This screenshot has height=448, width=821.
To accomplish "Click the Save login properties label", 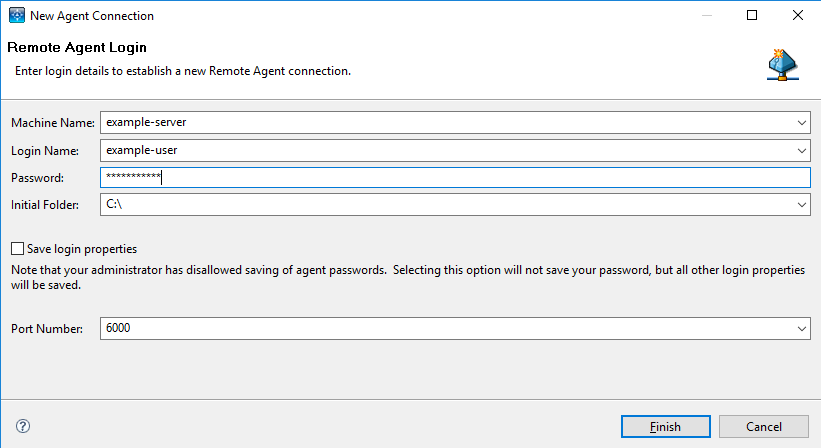I will (x=82, y=249).
